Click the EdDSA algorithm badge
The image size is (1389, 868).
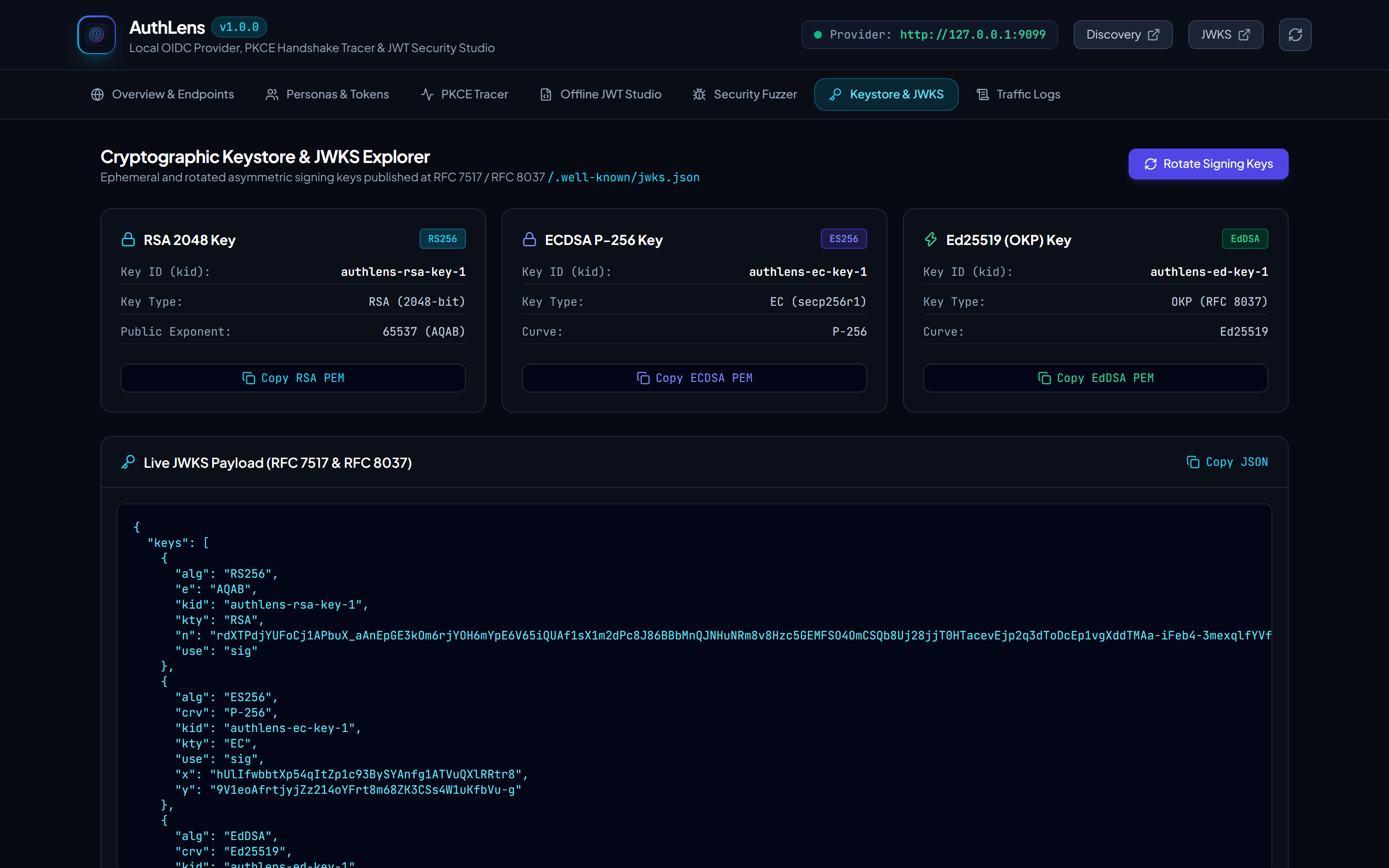1245,239
